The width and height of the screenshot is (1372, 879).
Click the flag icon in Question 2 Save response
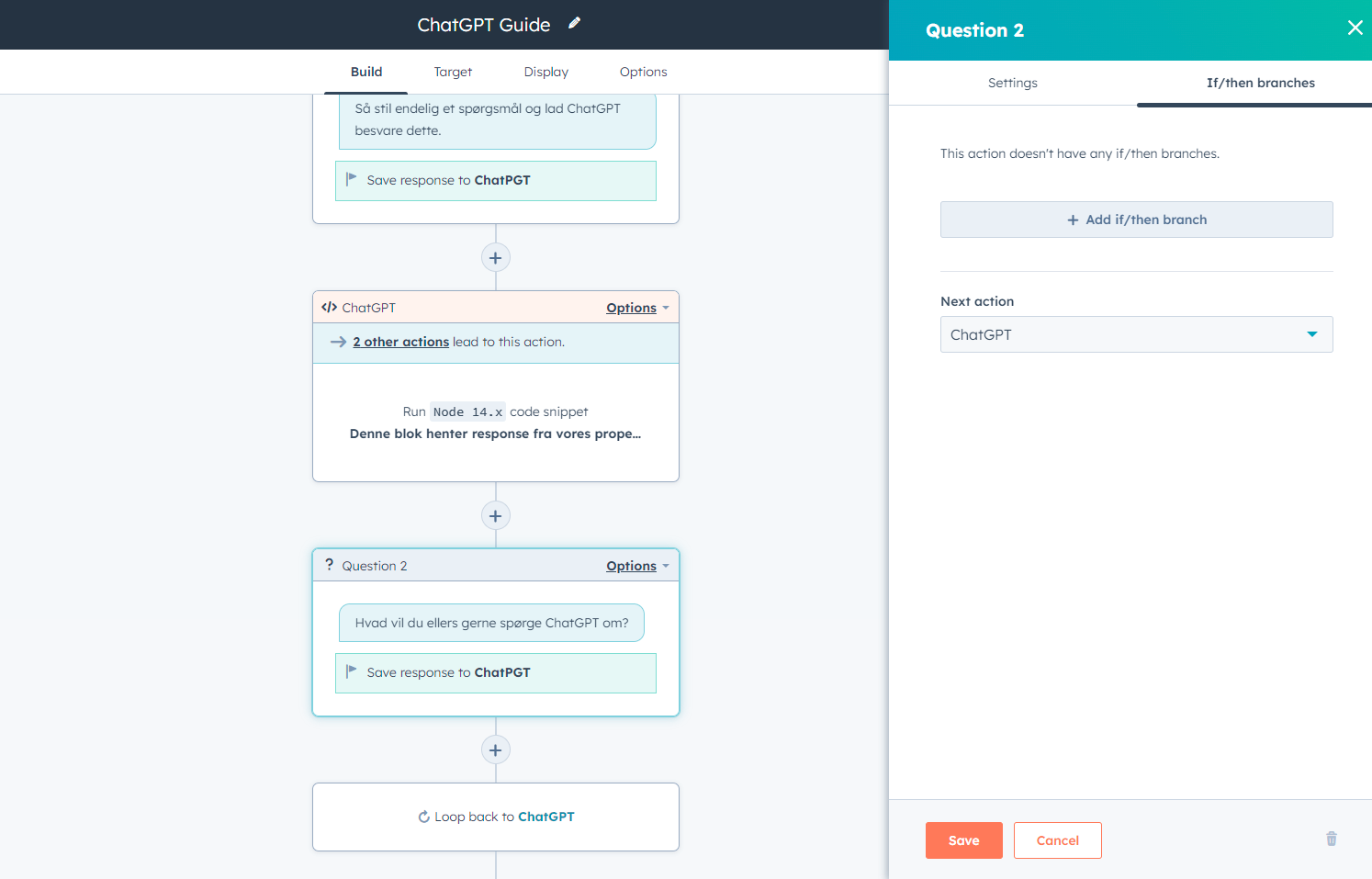pos(351,671)
